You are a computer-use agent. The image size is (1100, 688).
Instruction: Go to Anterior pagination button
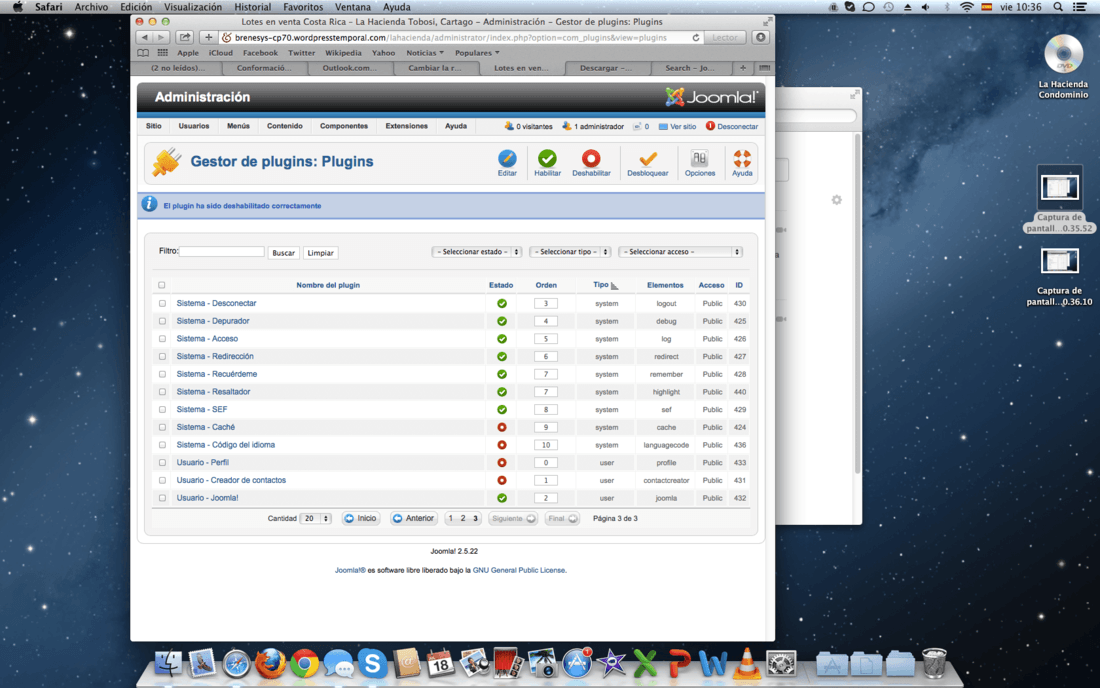[413, 518]
